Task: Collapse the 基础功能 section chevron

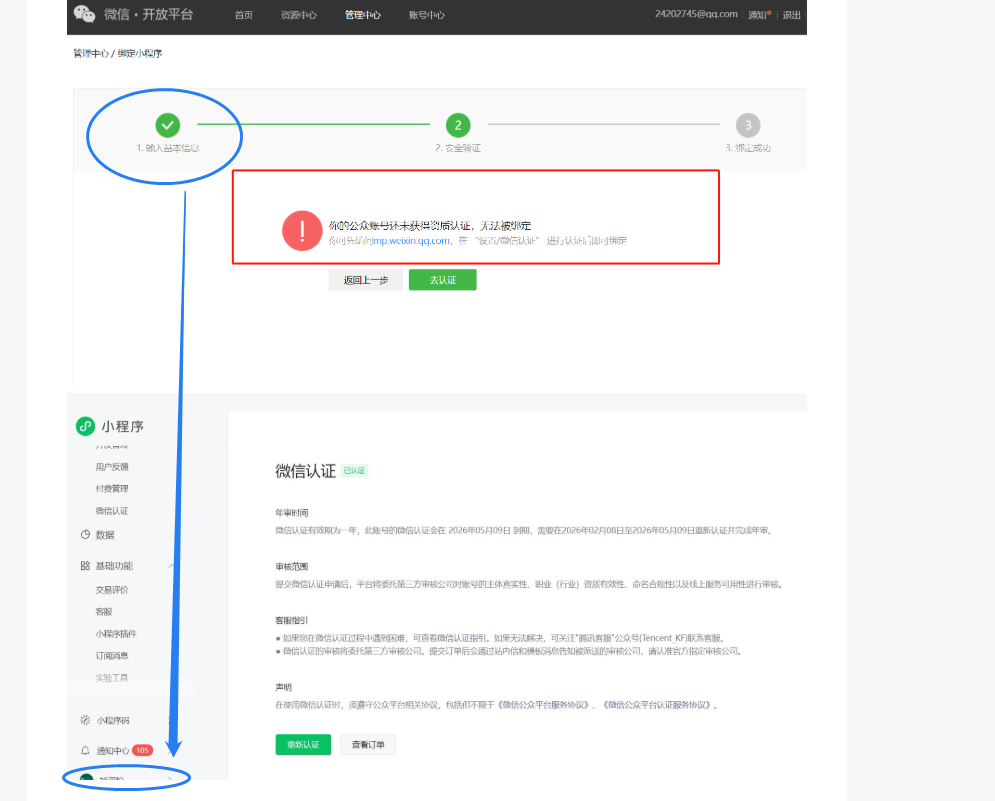Action: click(x=171, y=566)
